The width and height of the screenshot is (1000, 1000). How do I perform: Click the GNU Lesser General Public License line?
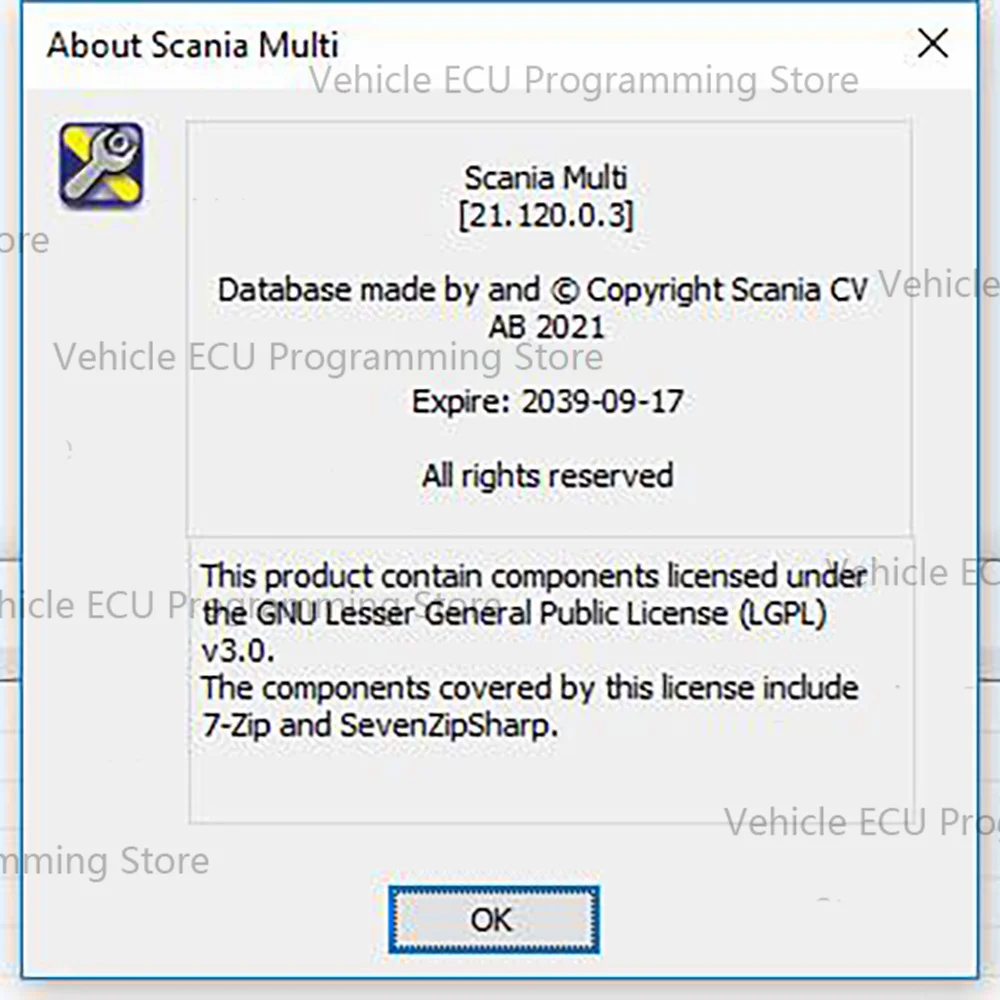click(514, 614)
